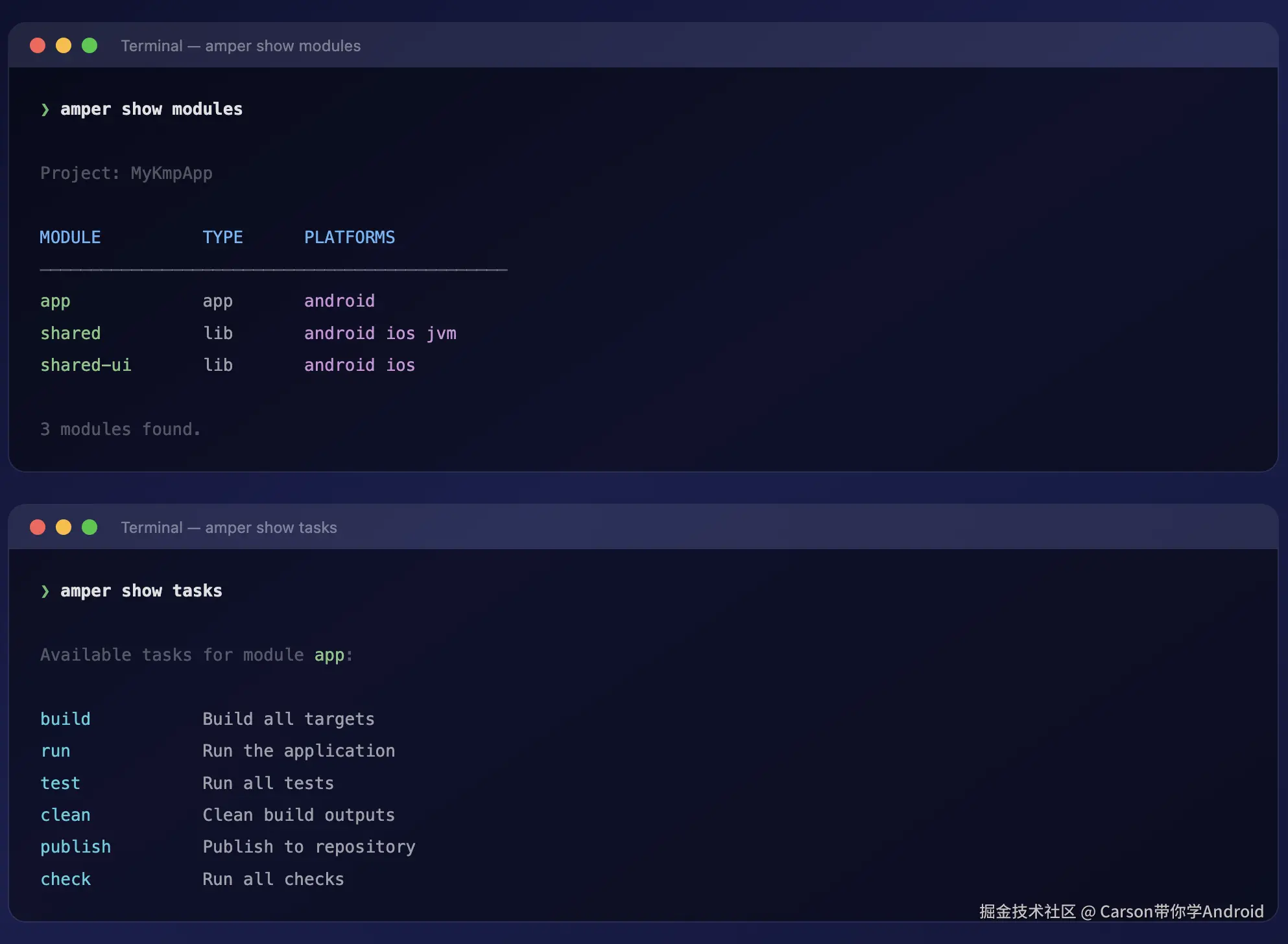Image resolution: width=1288 pixels, height=944 pixels.
Task: Click the green zoom button of the modules terminal
Action: [x=89, y=45]
